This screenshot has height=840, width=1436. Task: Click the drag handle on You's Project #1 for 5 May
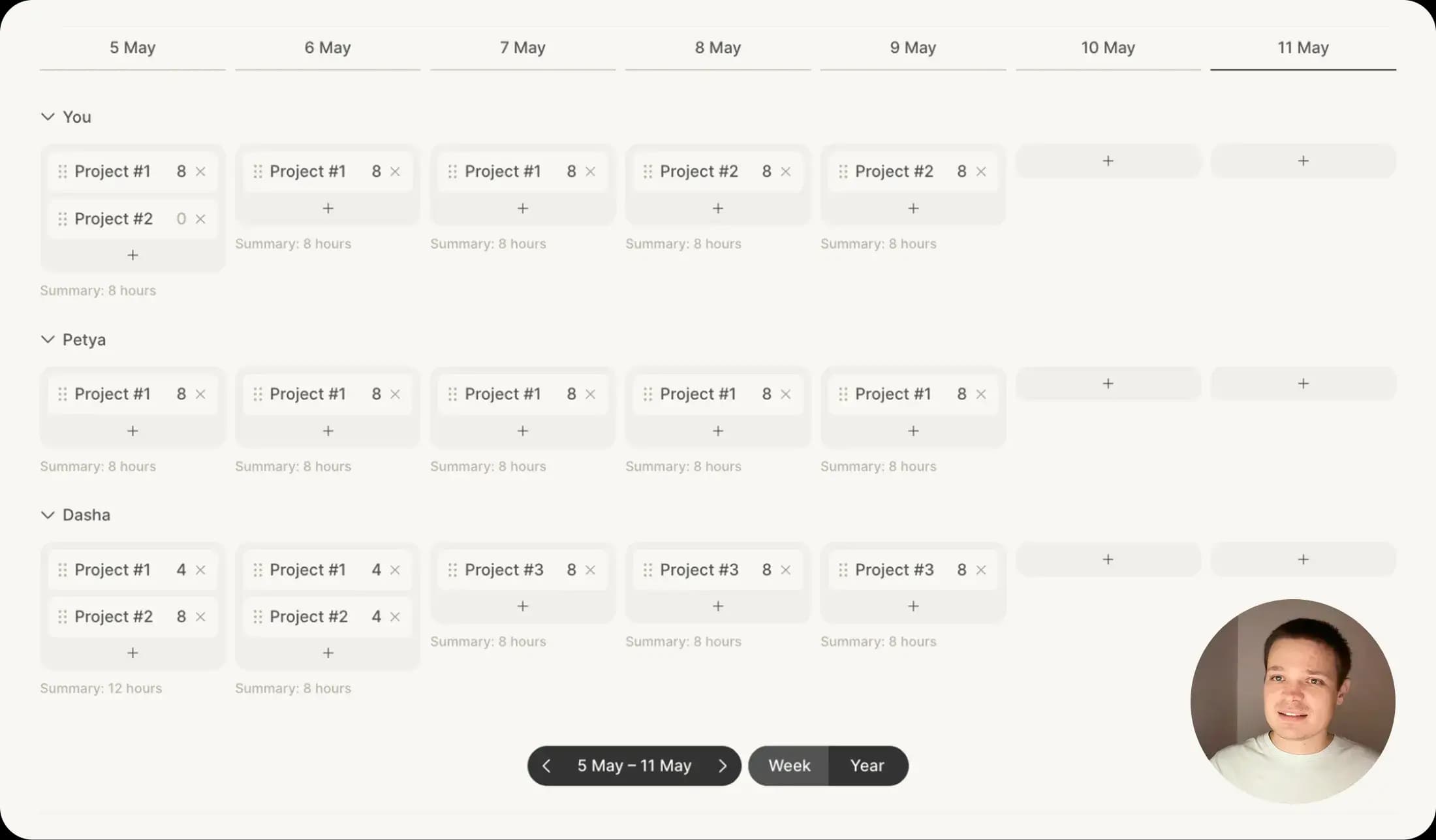click(63, 171)
